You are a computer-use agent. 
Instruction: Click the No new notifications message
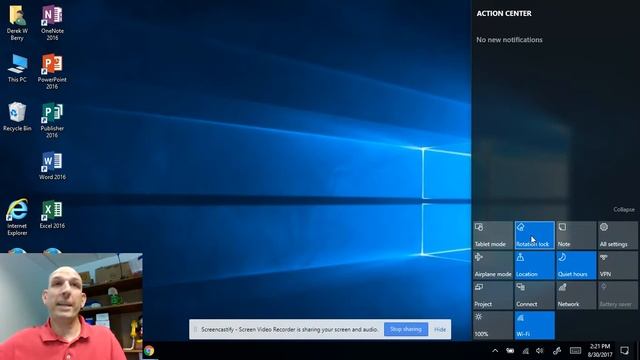coord(509,40)
